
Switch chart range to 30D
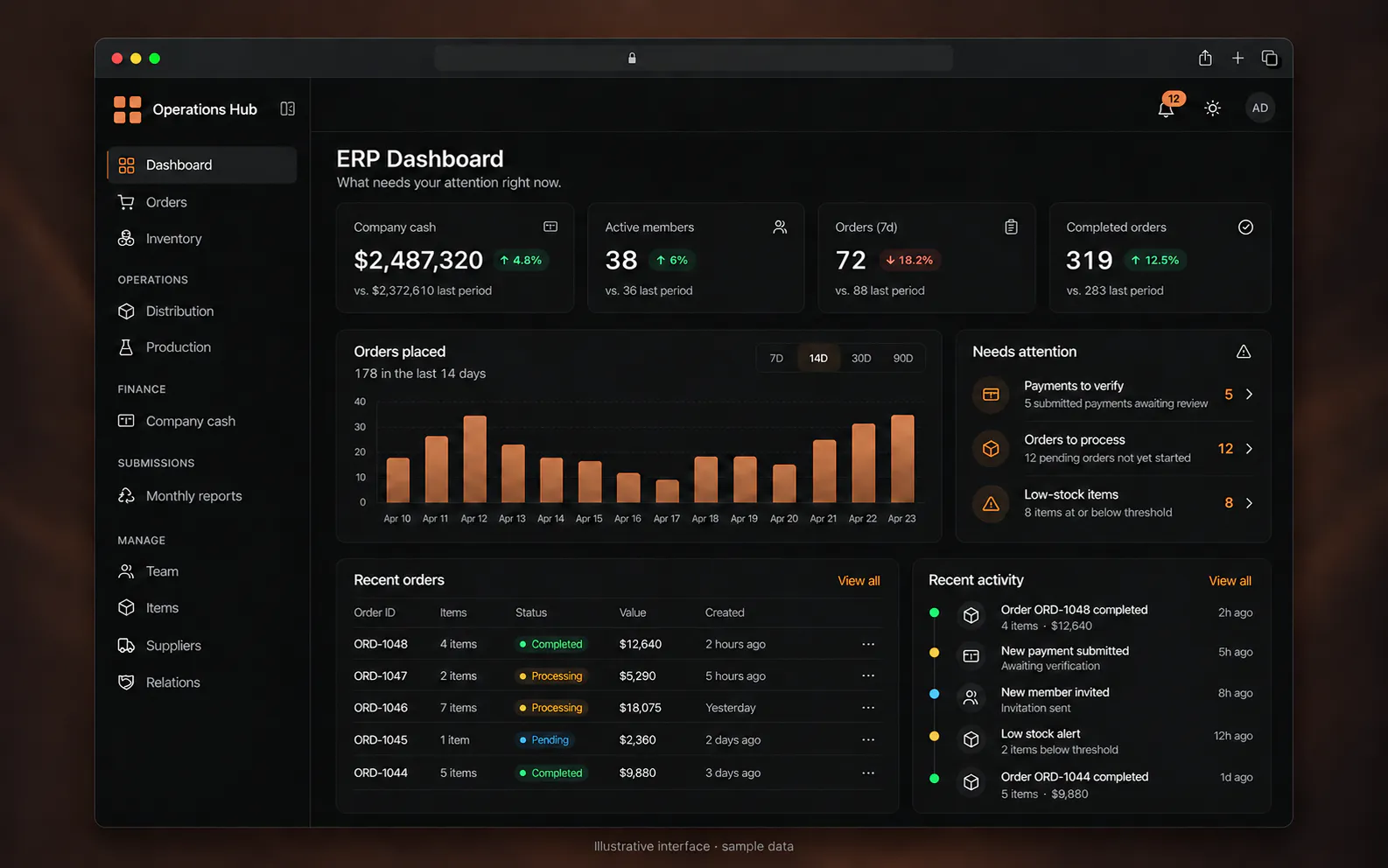[861, 358]
